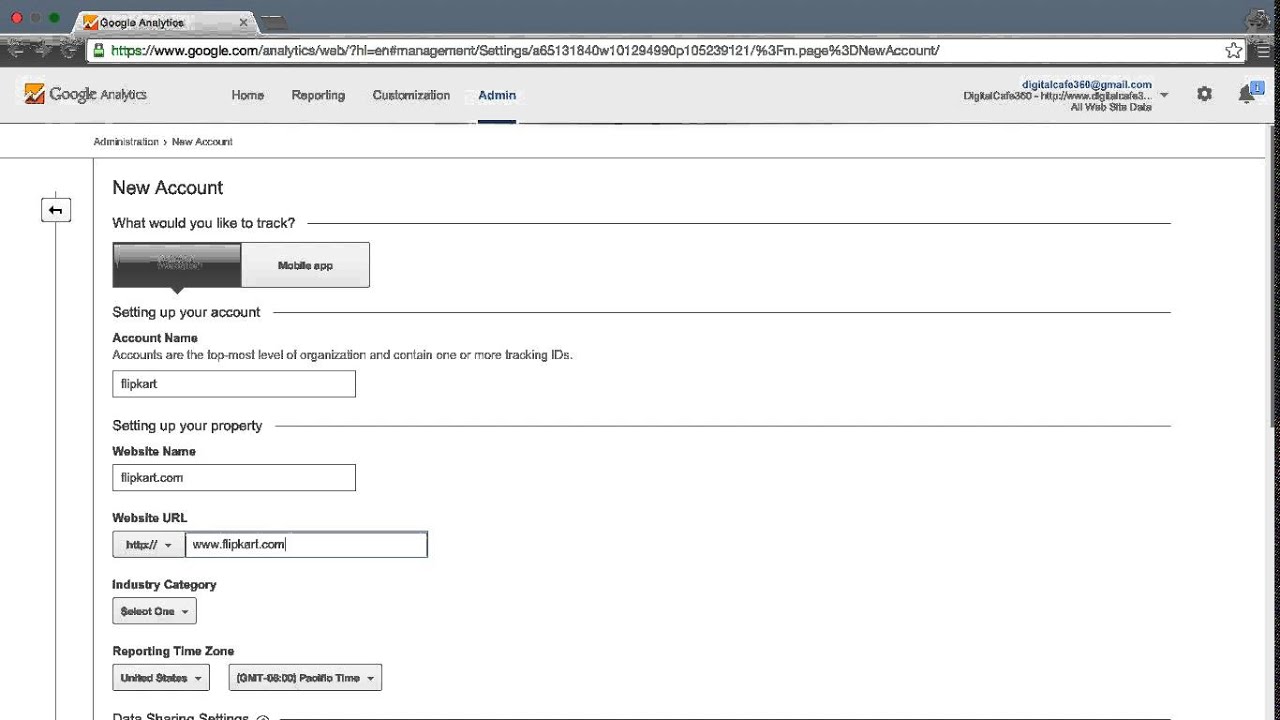
Task: Open the http:// protocol dropdown
Action: click(148, 545)
